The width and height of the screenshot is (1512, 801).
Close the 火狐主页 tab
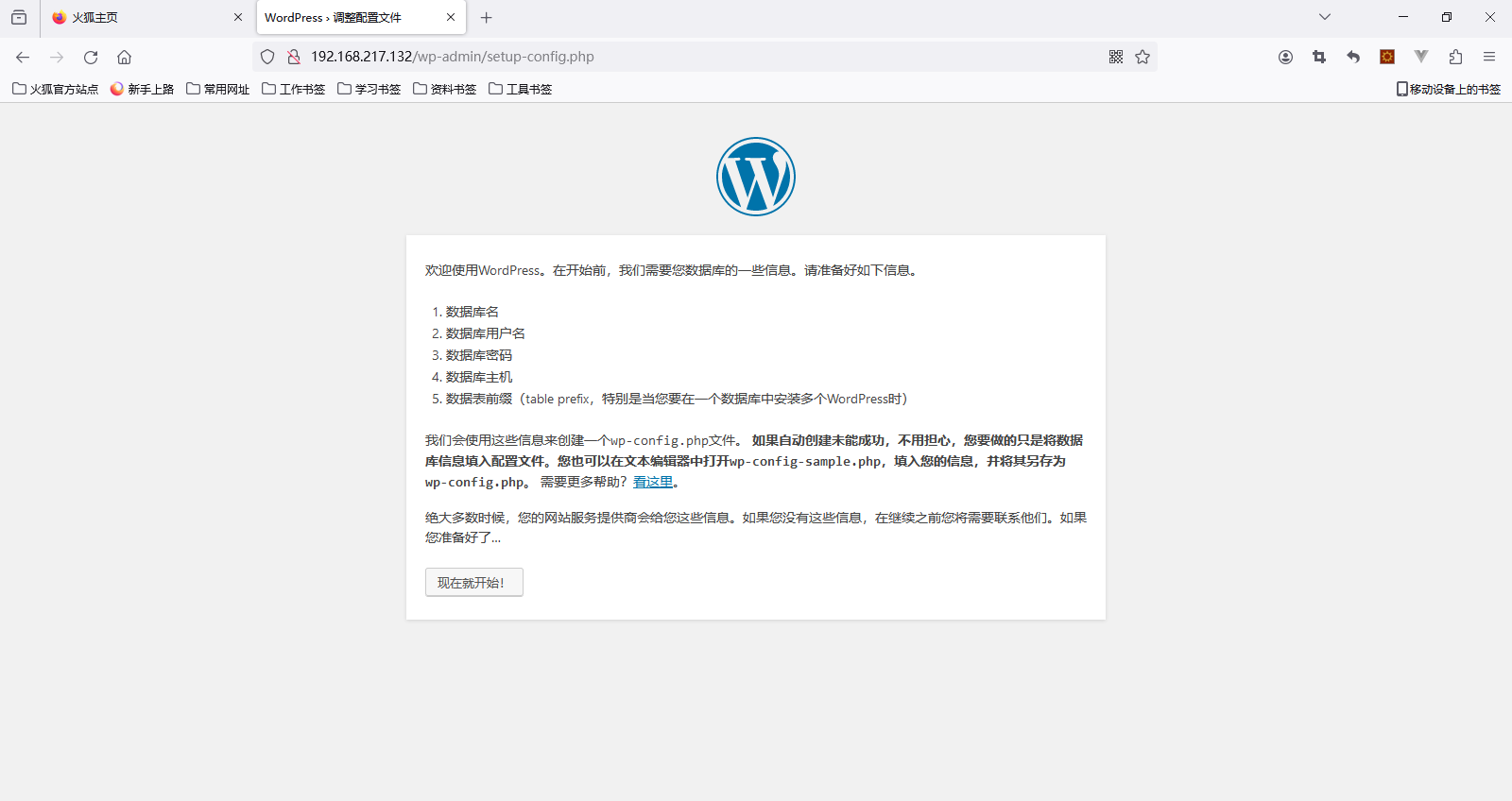pyautogui.click(x=238, y=17)
